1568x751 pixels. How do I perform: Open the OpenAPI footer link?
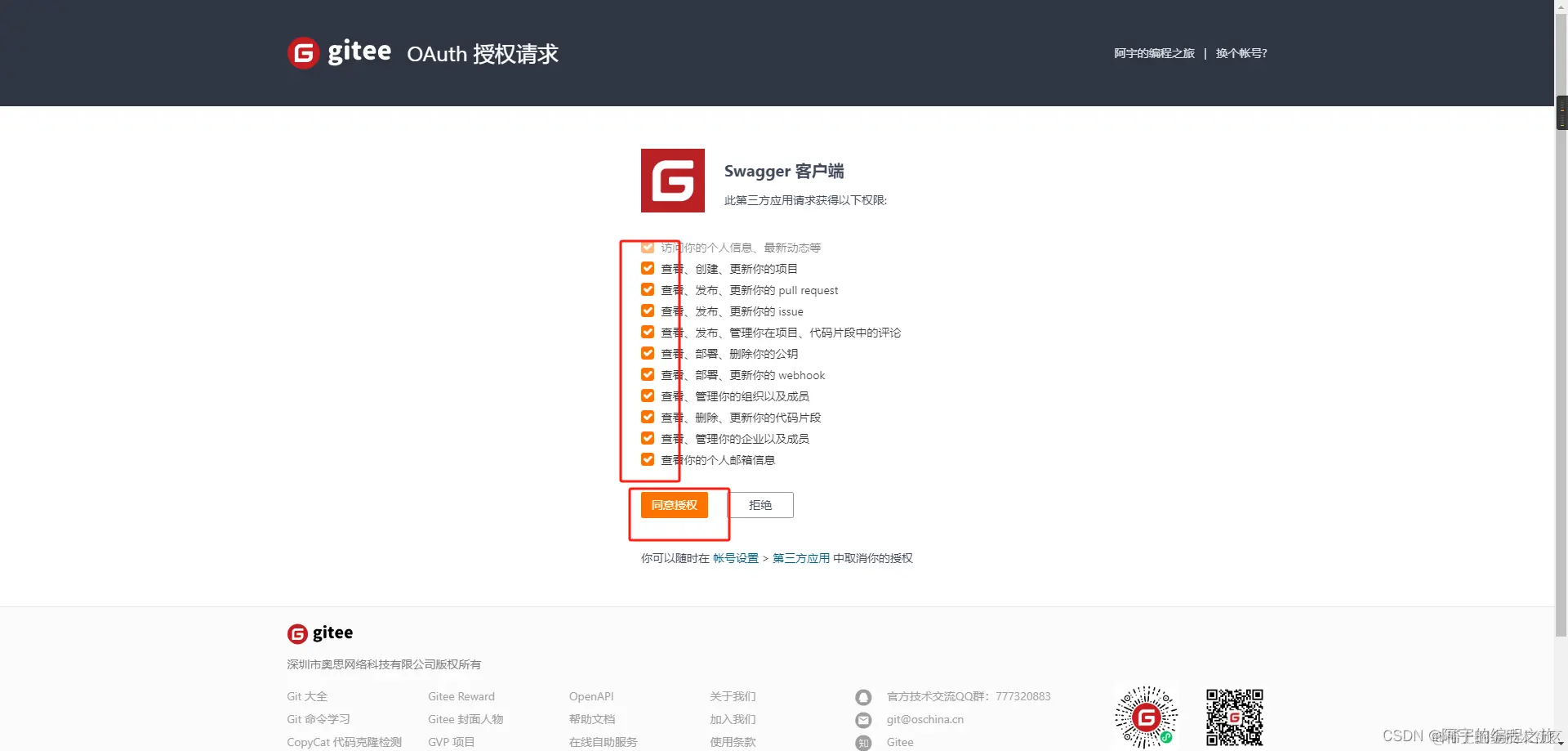591,696
